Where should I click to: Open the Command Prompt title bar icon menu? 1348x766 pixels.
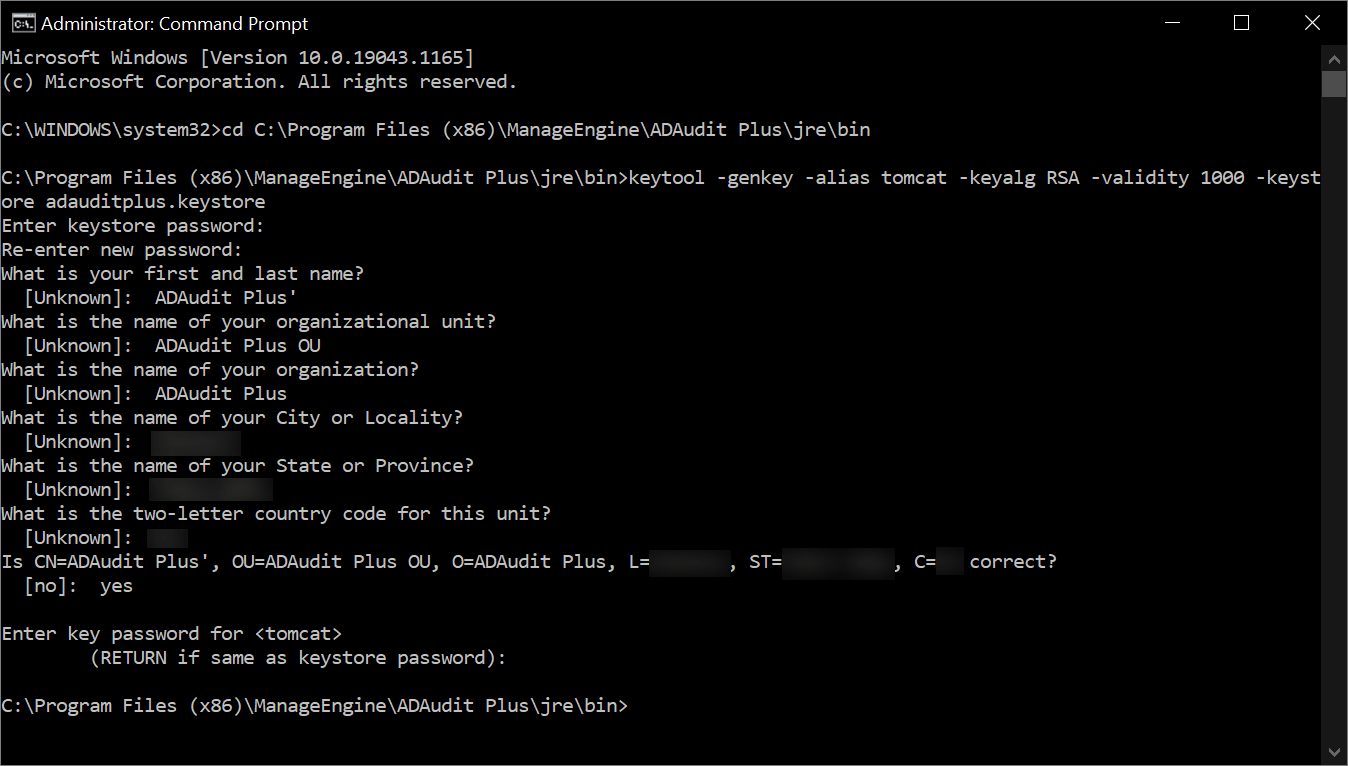pos(22,22)
